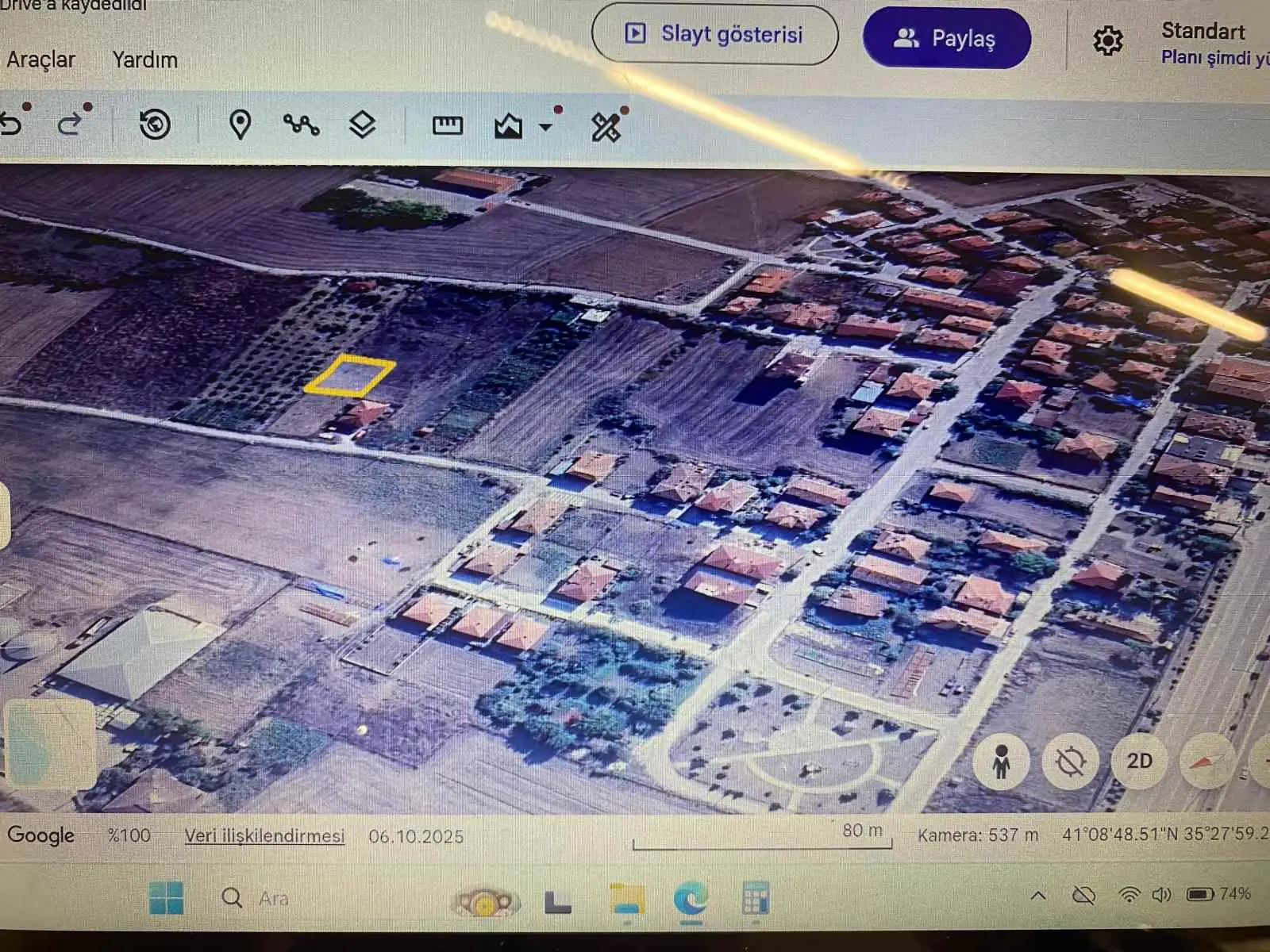
Task: Open the map layers icon
Action: [362, 125]
